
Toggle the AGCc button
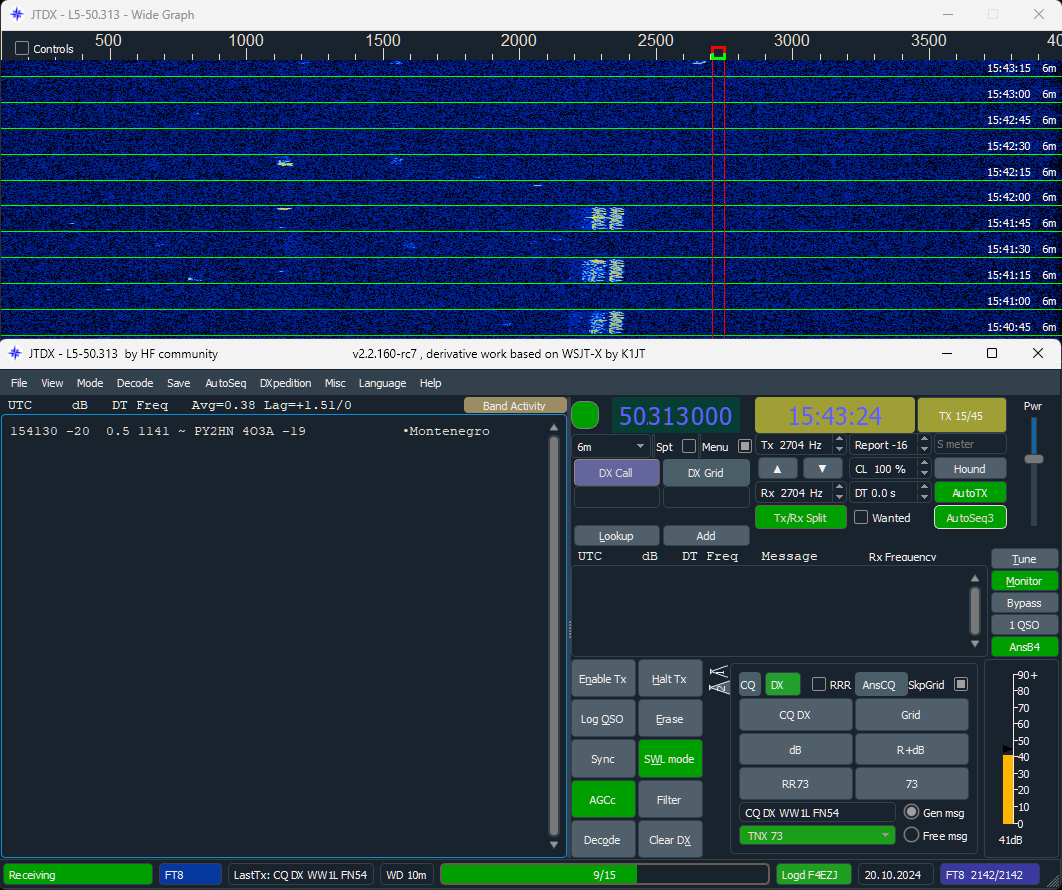tap(603, 800)
